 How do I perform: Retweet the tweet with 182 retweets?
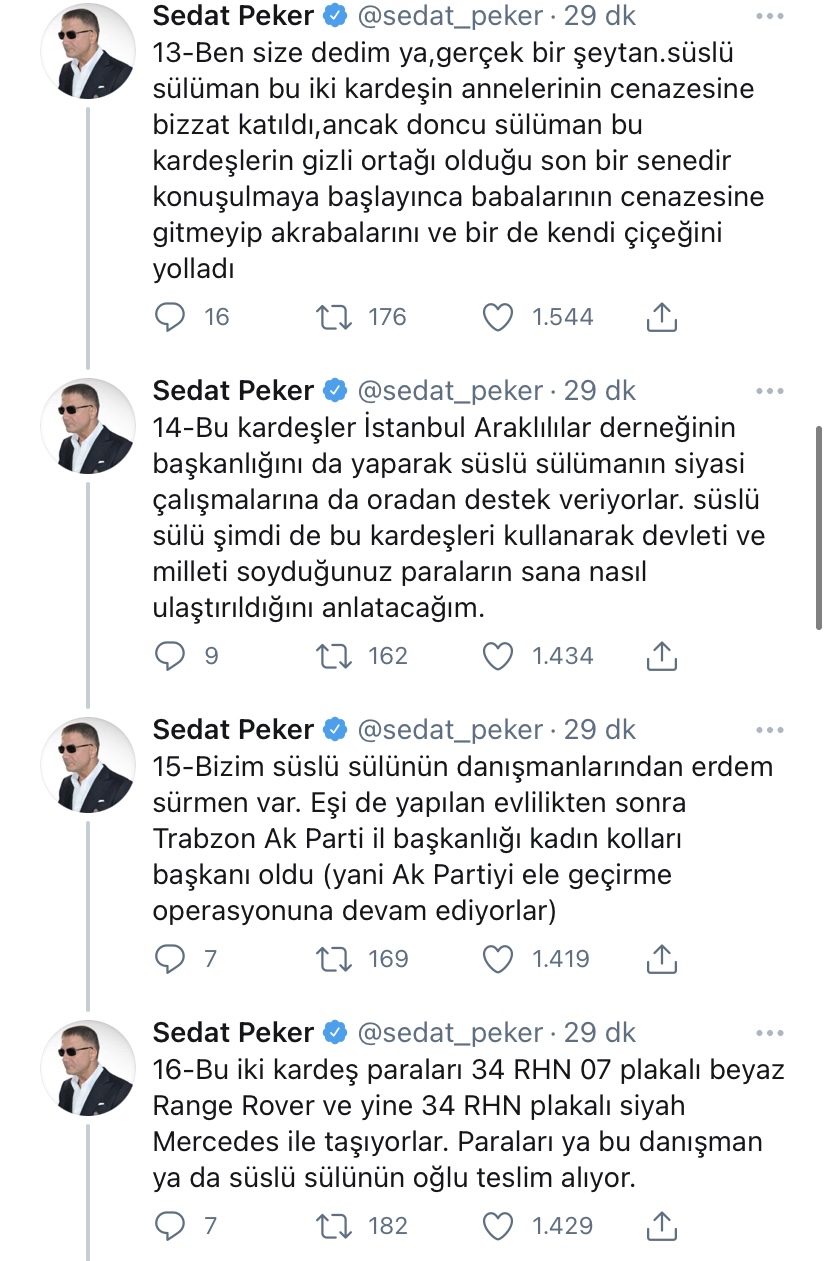click(x=333, y=1225)
